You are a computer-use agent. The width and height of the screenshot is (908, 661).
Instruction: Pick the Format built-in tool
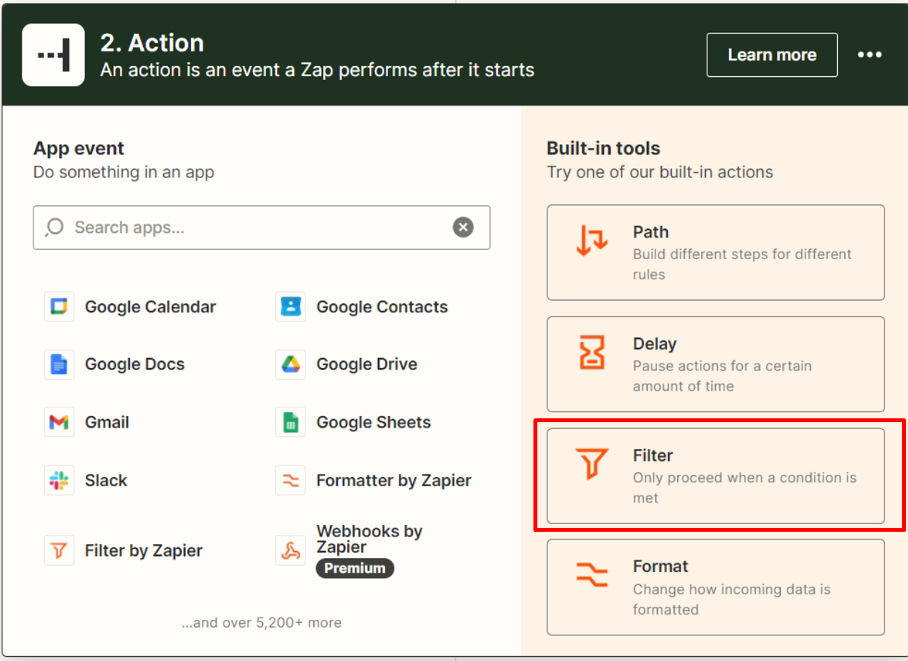pyautogui.click(x=715, y=587)
